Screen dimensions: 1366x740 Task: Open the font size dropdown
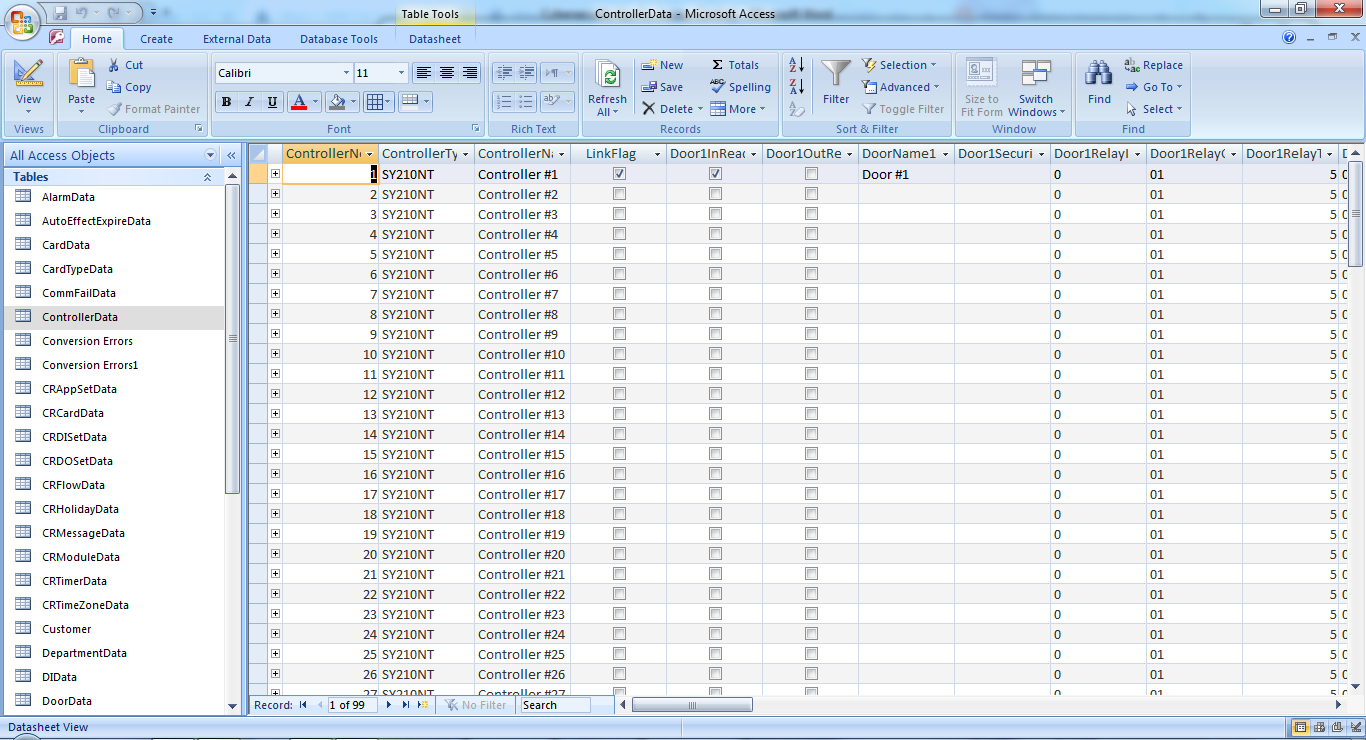[399, 72]
